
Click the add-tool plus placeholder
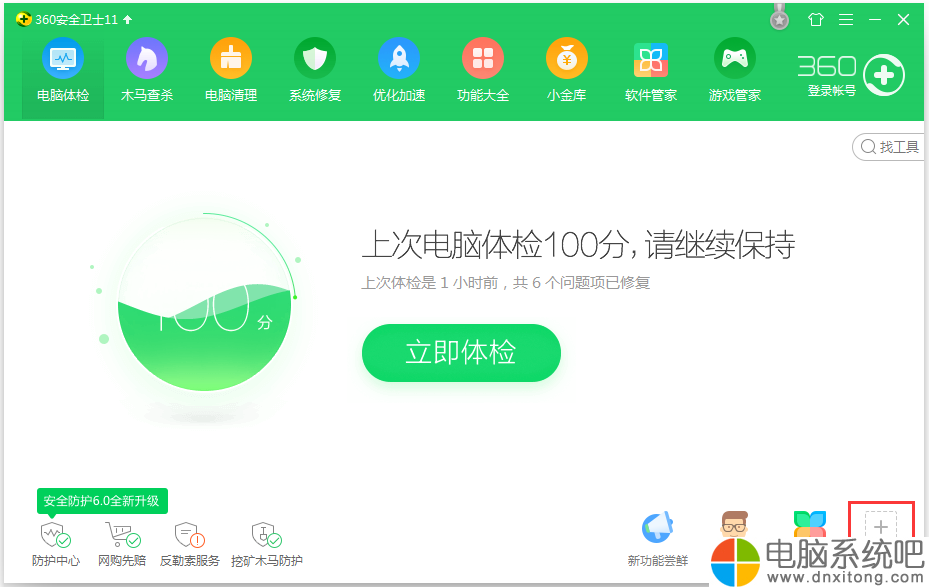[x=880, y=525]
